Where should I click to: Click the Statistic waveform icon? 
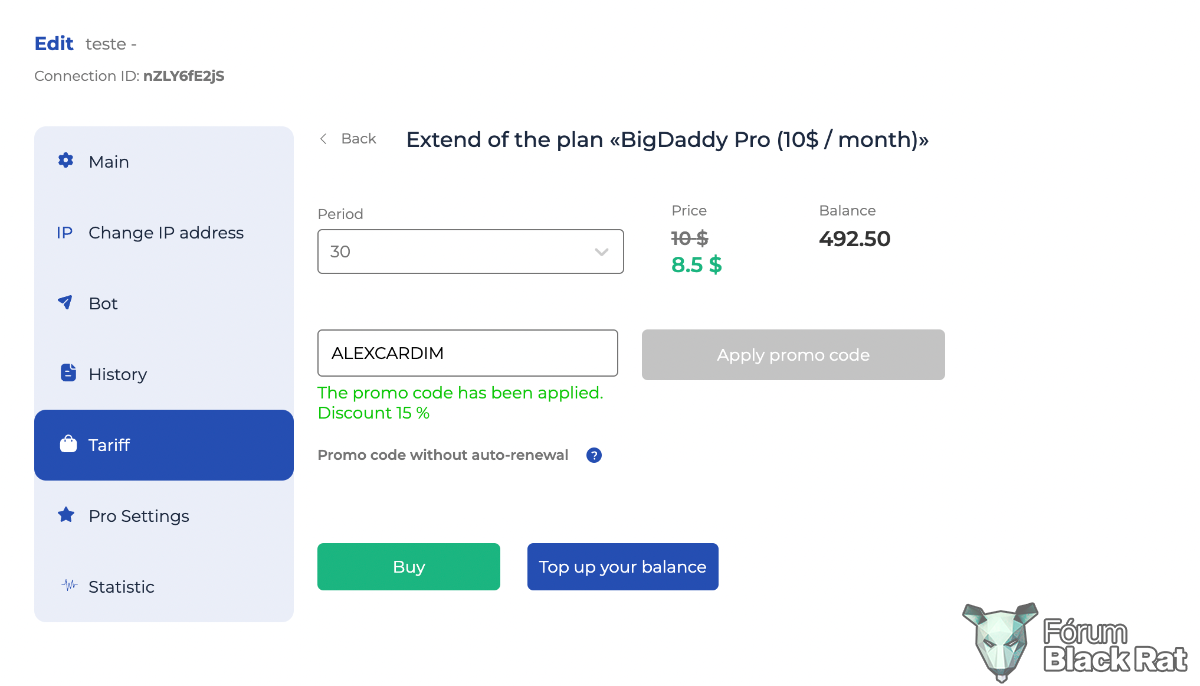[69, 586]
